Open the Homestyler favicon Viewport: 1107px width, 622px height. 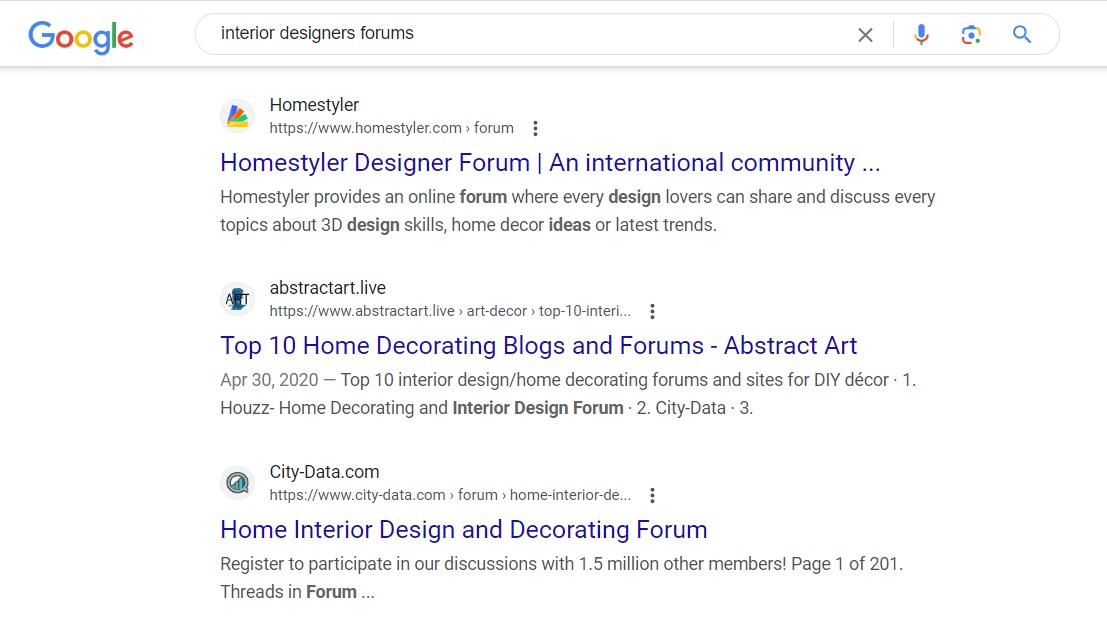(x=238, y=116)
